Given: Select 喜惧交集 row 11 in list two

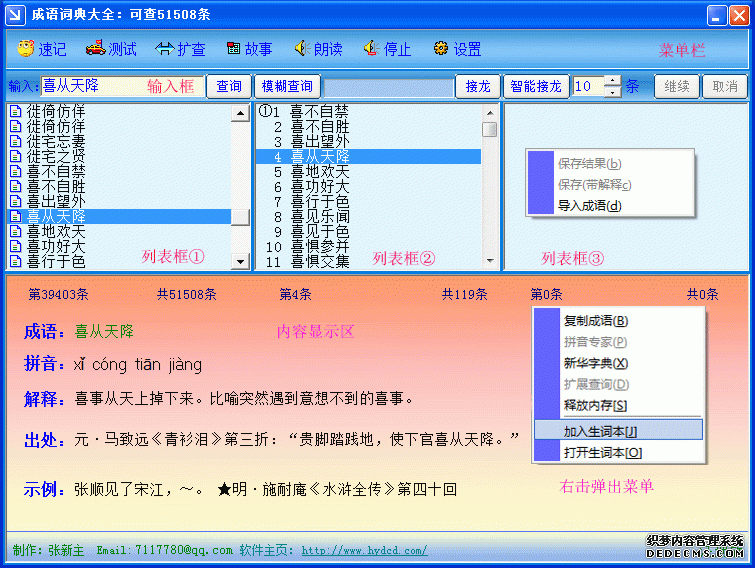Looking at the screenshot, I should 368,261.
